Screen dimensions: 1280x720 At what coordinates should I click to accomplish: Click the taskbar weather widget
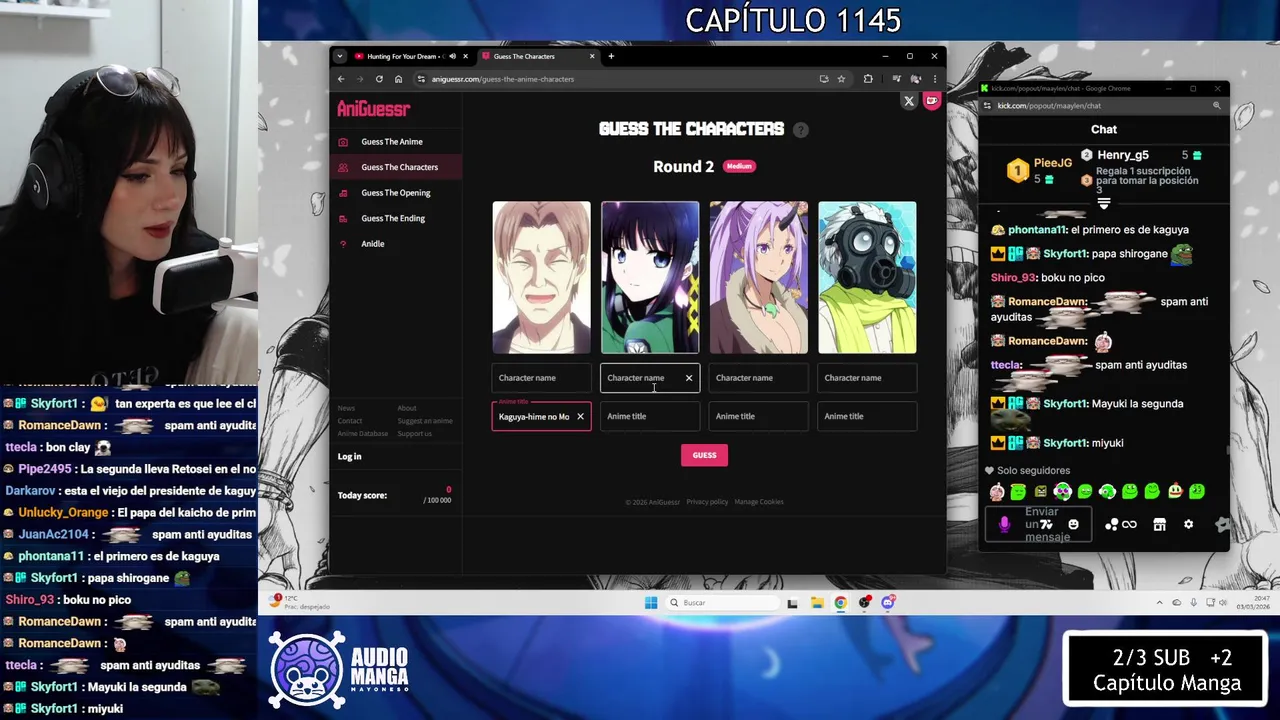click(x=298, y=601)
